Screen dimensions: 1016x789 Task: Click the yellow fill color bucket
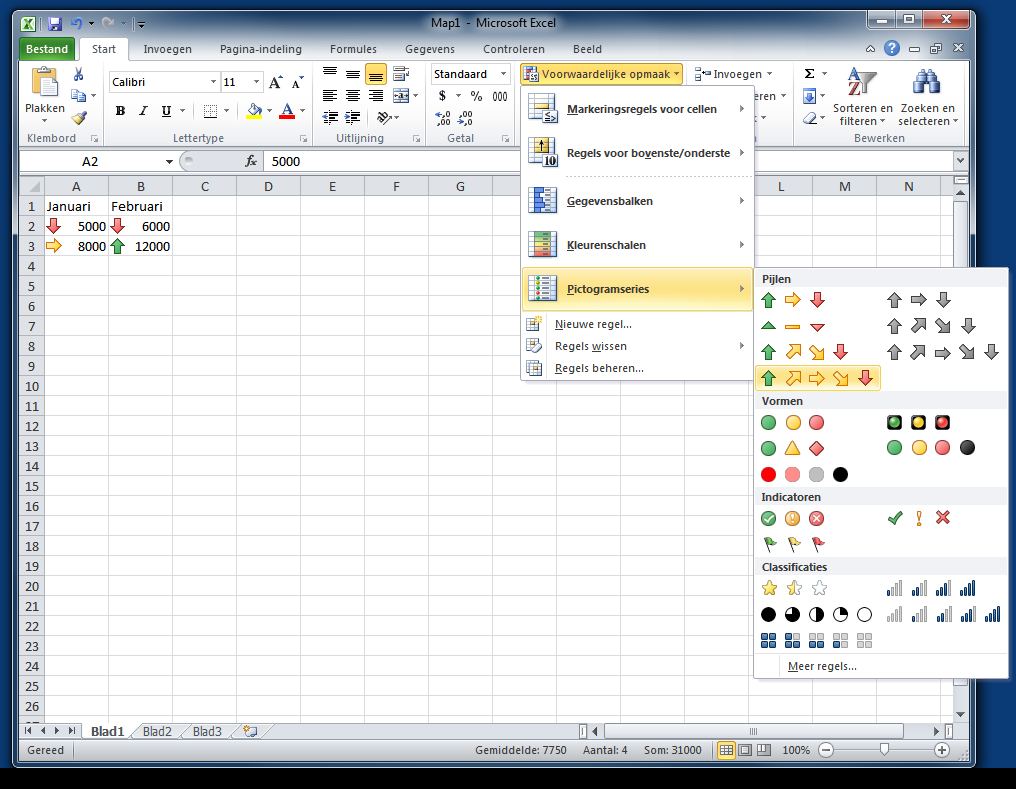(x=255, y=111)
